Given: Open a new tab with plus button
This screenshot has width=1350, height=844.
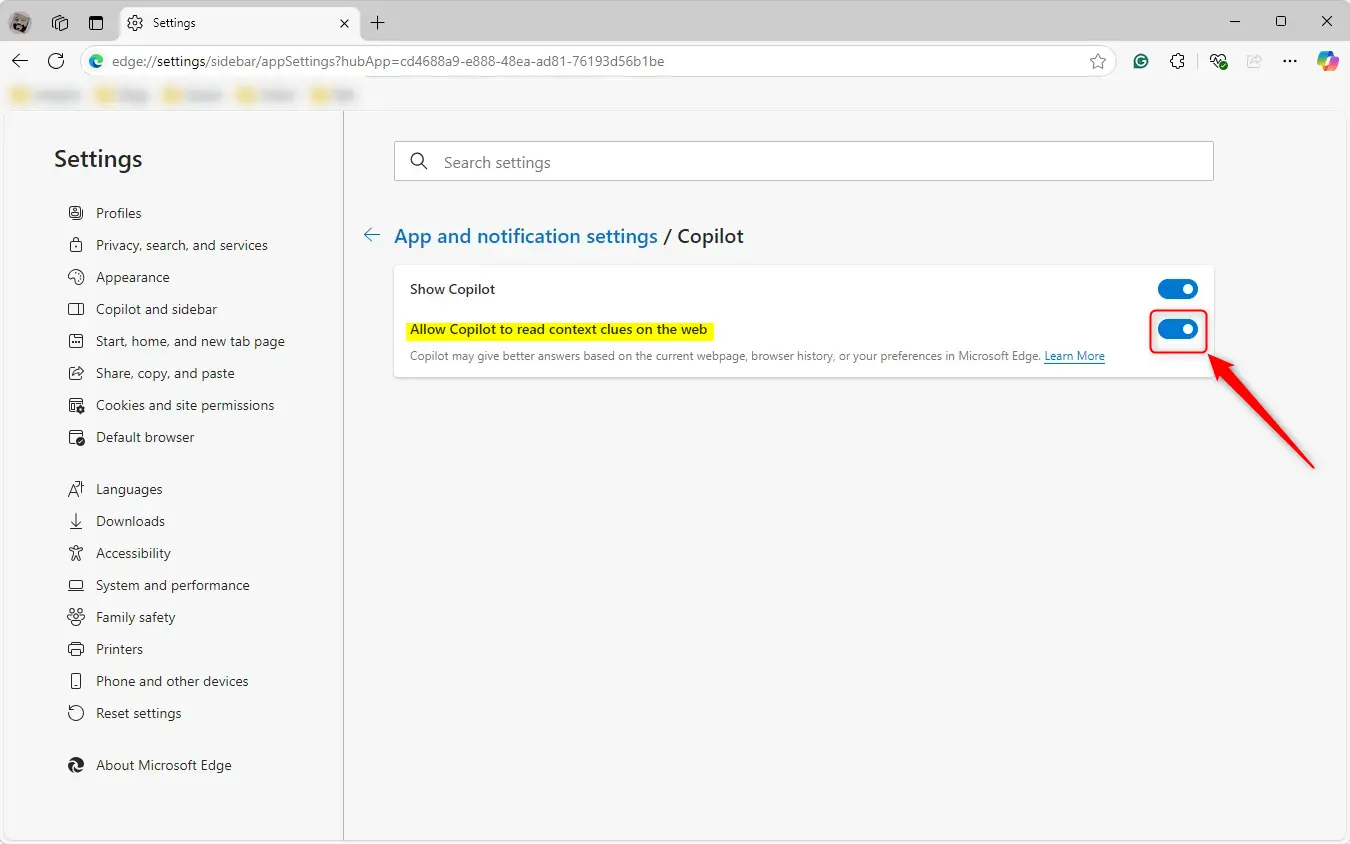Looking at the screenshot, I should [x=377, y=22].
